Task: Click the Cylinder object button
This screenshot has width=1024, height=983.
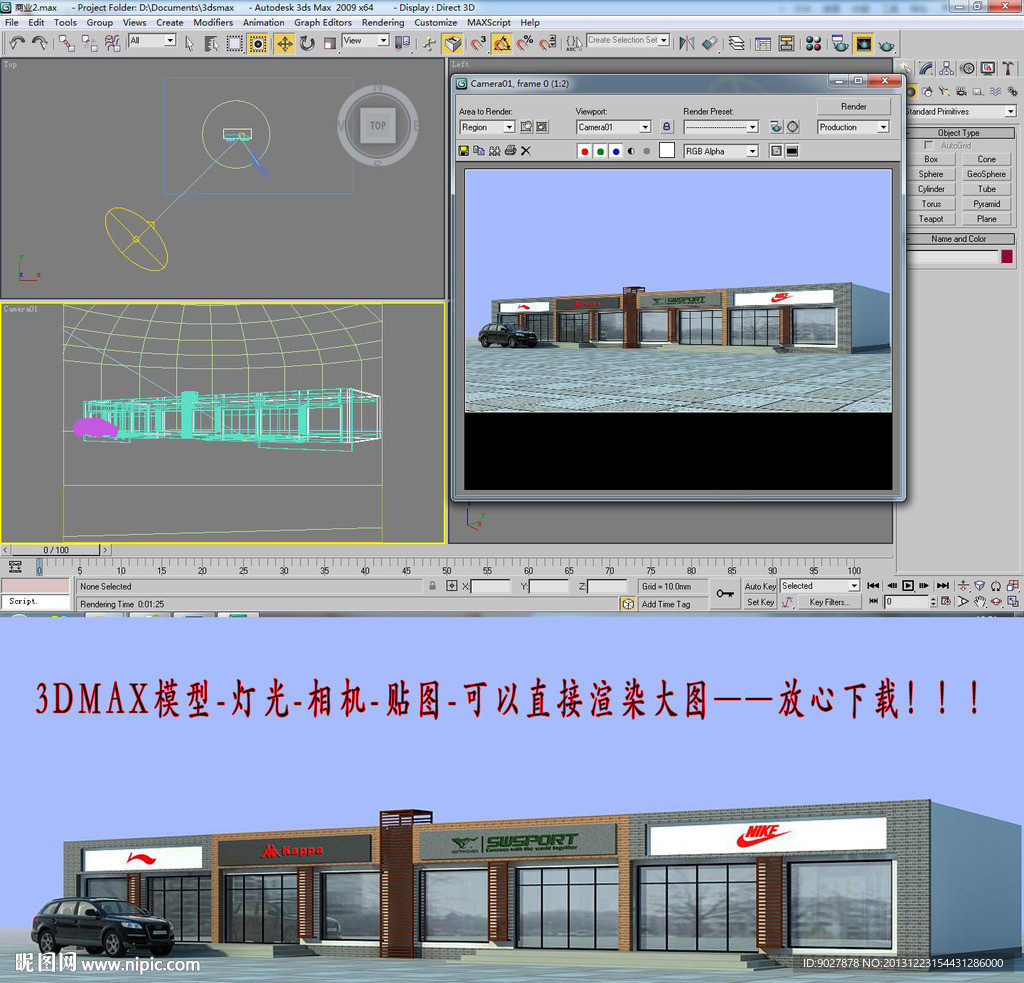Action: [x=931, y=189]
